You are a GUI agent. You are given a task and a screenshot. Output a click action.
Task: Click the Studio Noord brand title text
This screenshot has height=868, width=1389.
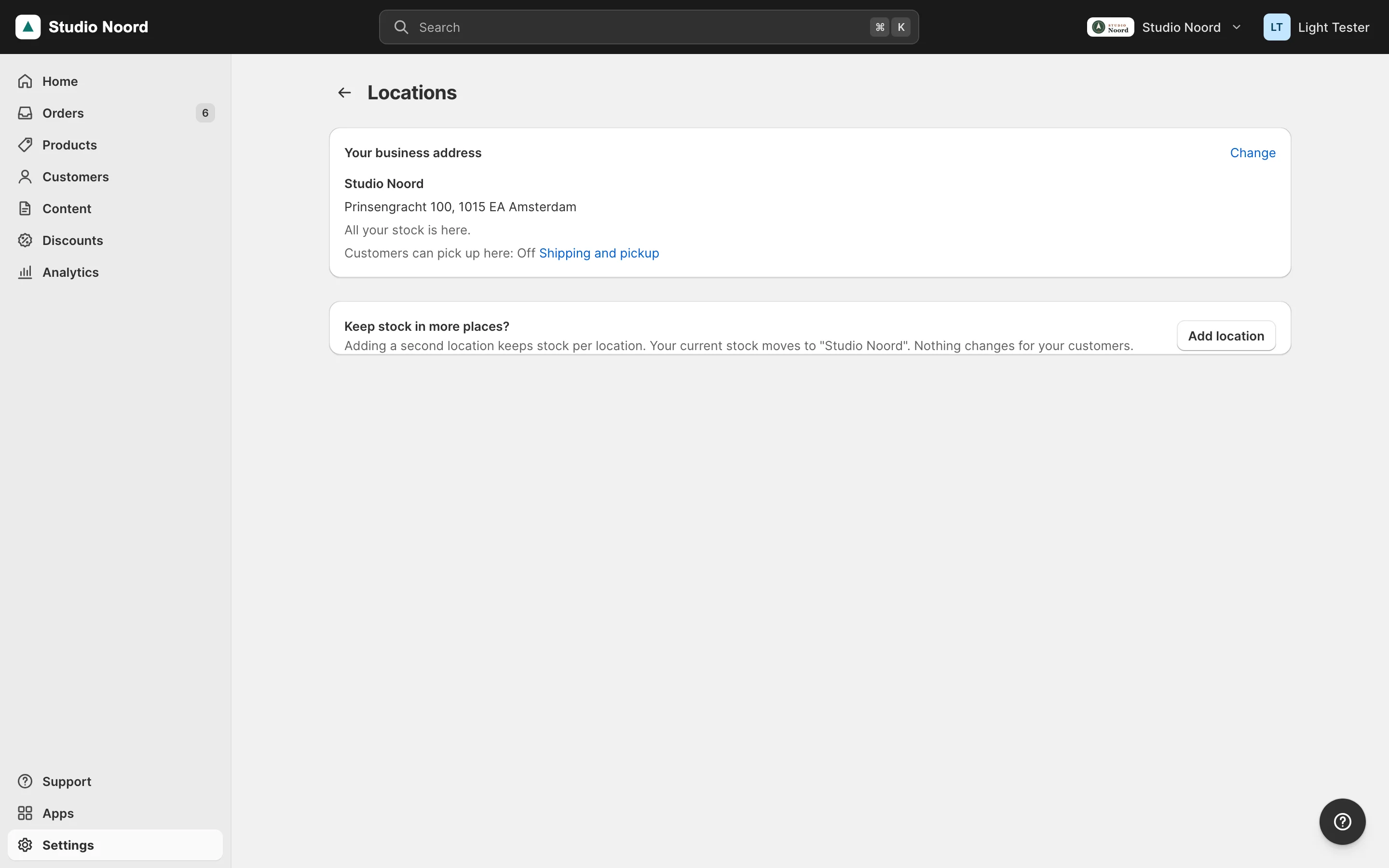click(98, 27)
